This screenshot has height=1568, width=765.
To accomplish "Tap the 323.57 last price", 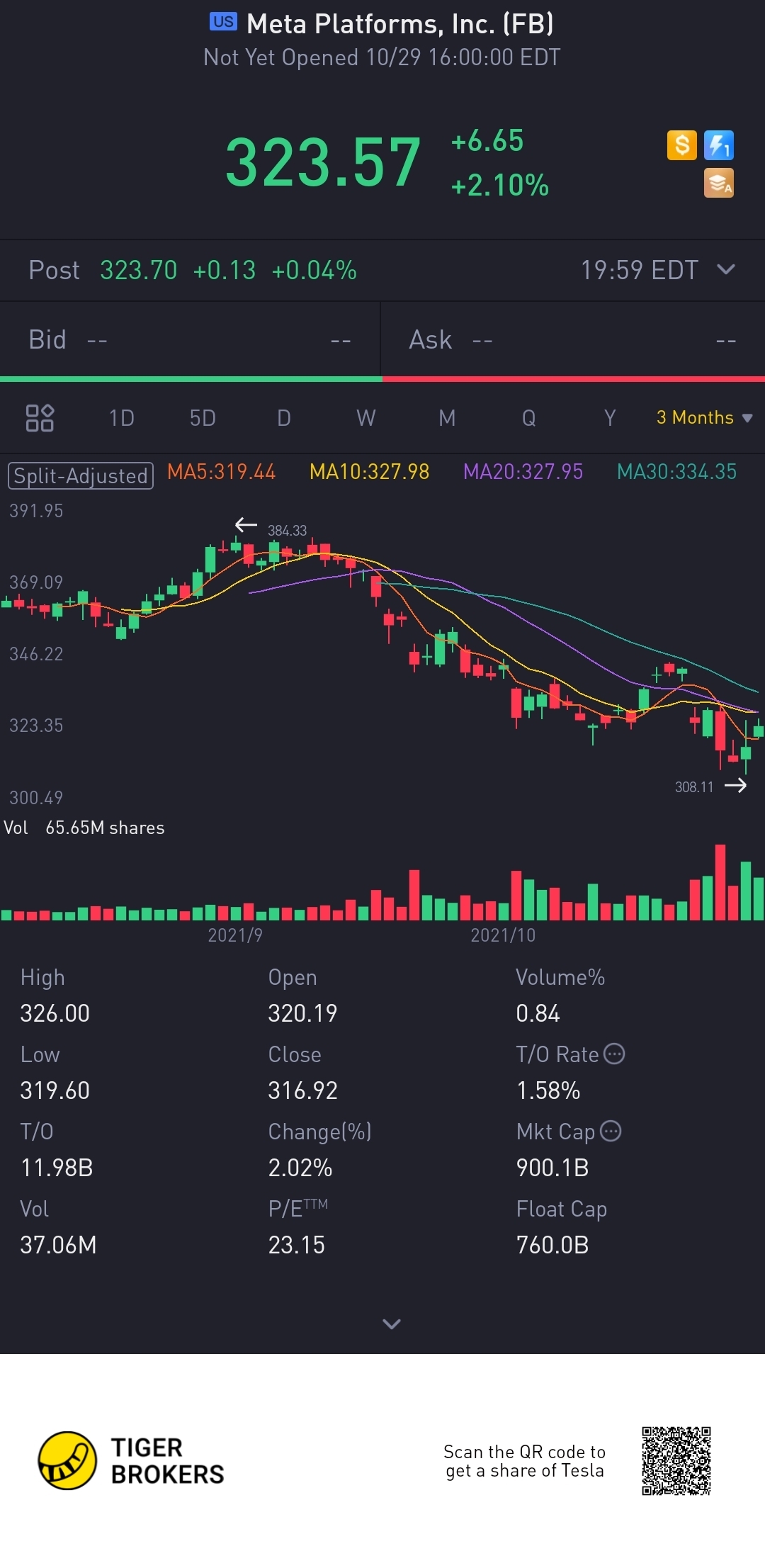I will [x=323, y=163].
